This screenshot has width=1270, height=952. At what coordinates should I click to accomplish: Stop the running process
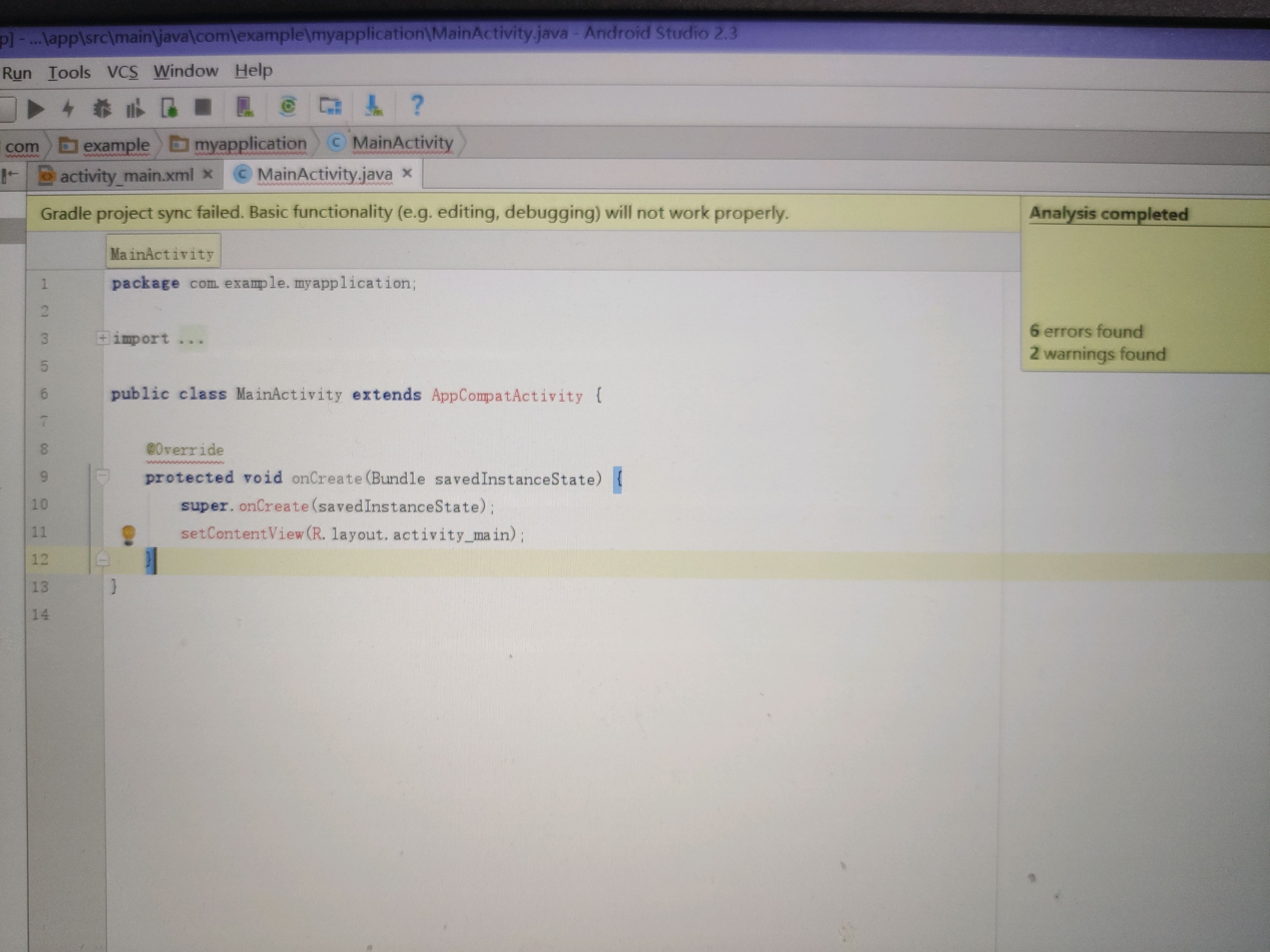pyautogui.click(x=203, y=107)
